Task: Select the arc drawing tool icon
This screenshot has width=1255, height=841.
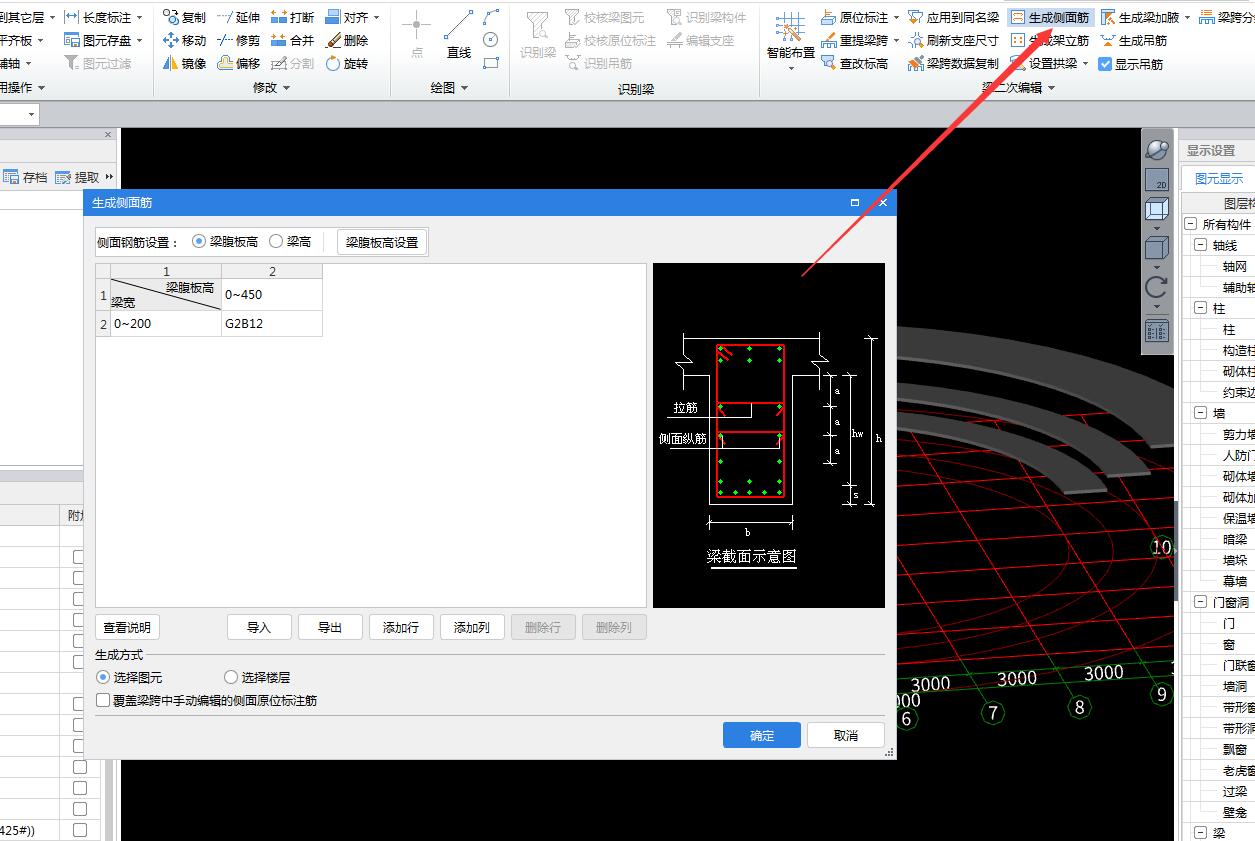Action: click(x=490, y=17)
